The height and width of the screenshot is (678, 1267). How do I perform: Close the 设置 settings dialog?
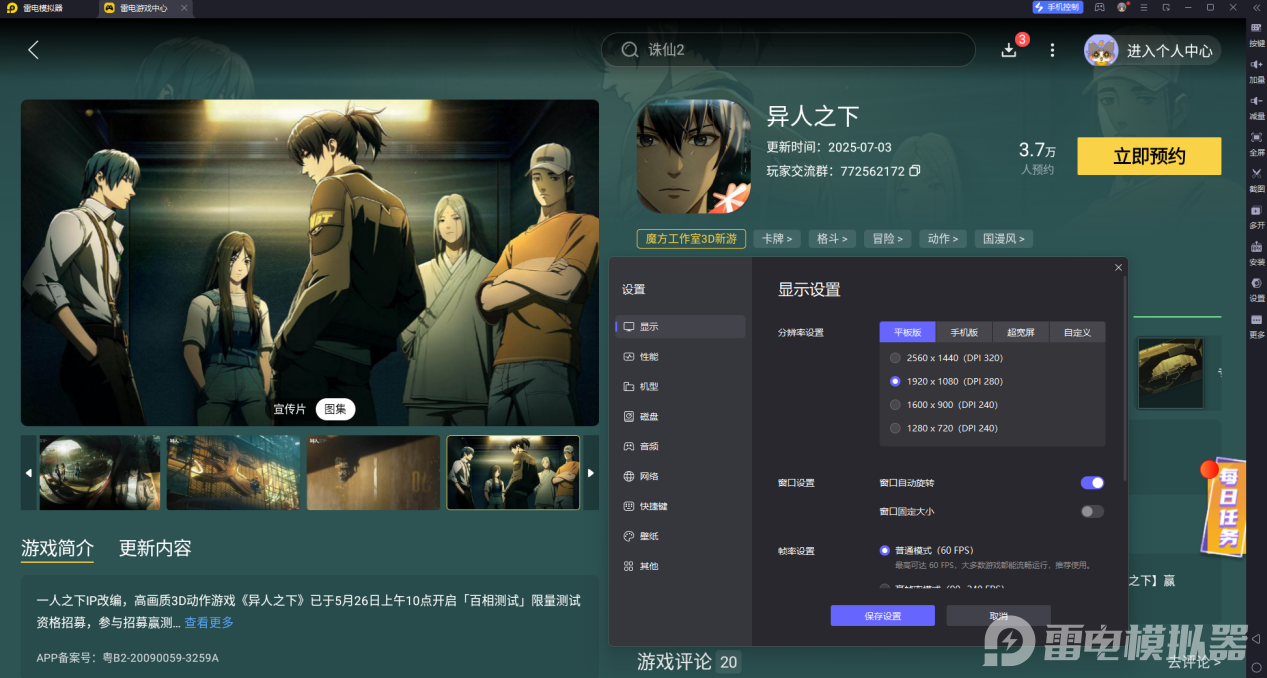coord(1118,267)
